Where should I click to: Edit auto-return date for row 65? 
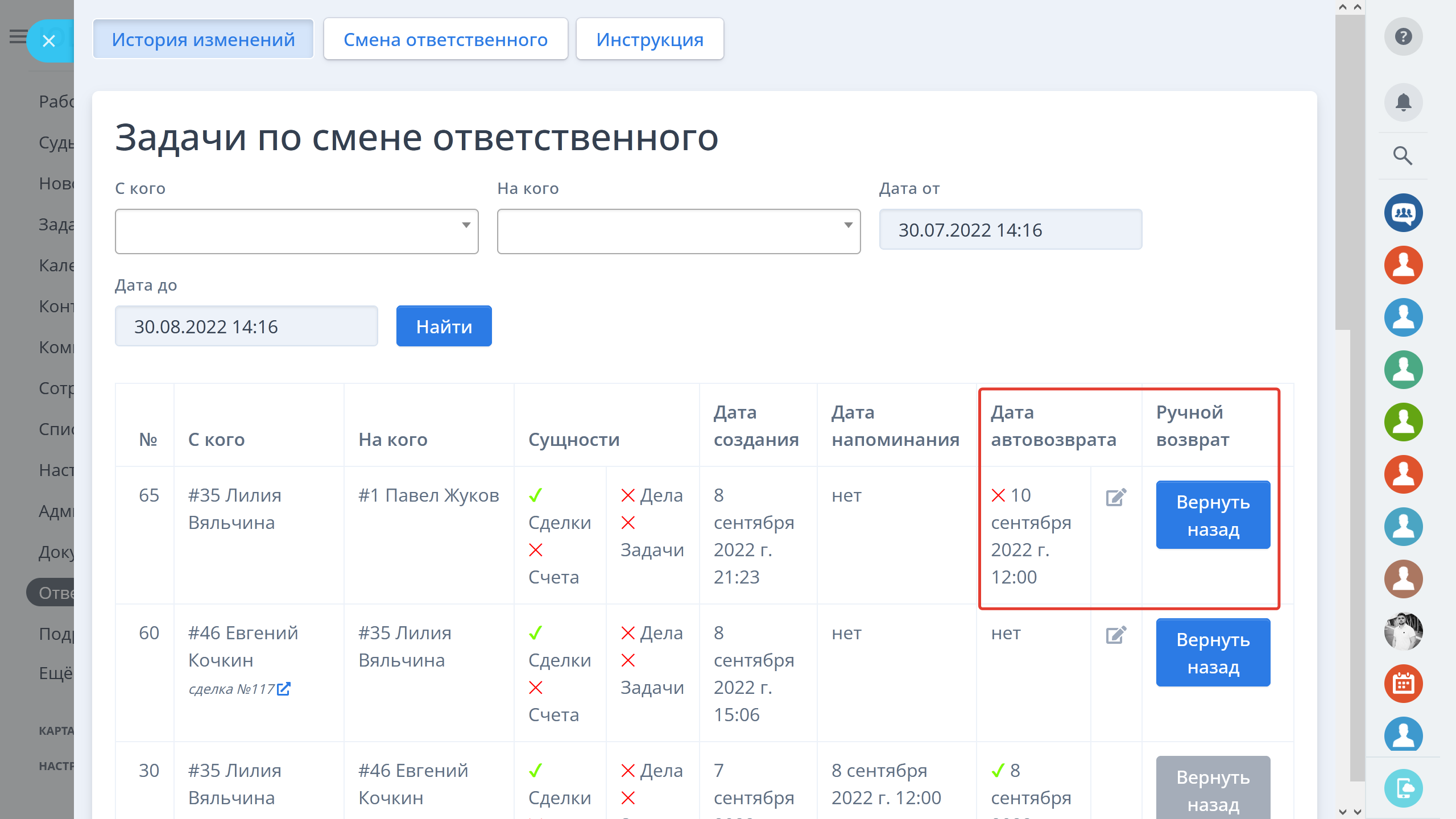pos(1116,497)
